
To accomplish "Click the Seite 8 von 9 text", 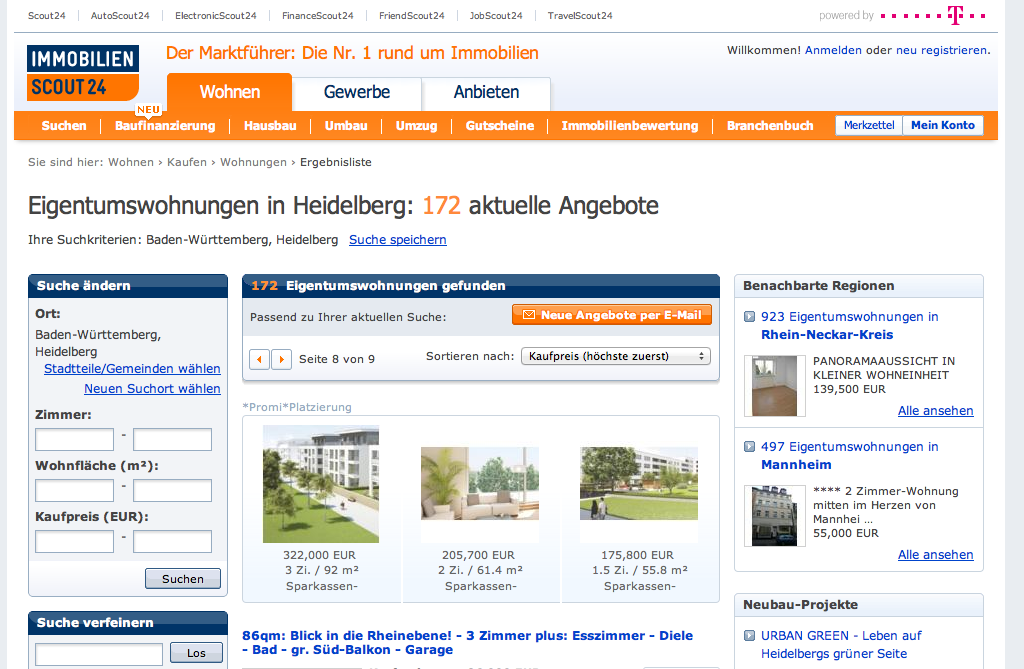I will tap(337, 359).
